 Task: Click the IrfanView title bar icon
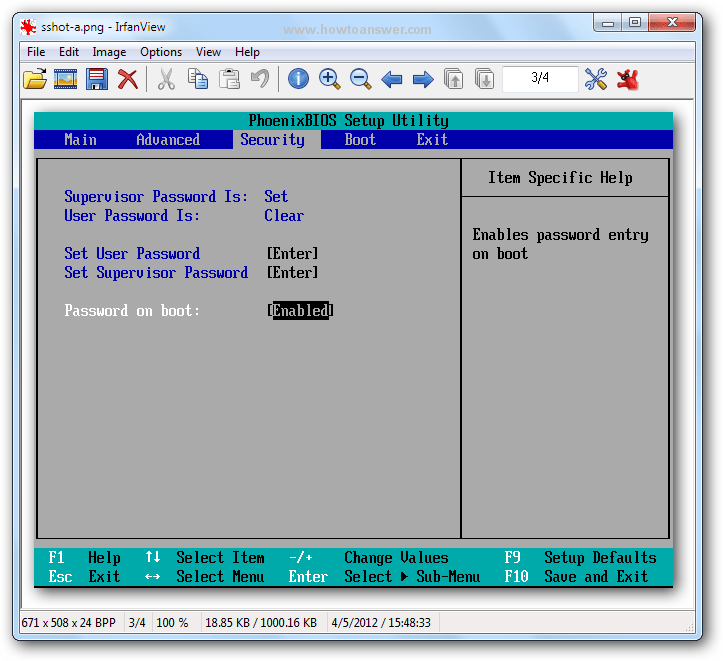click(29, 27)
